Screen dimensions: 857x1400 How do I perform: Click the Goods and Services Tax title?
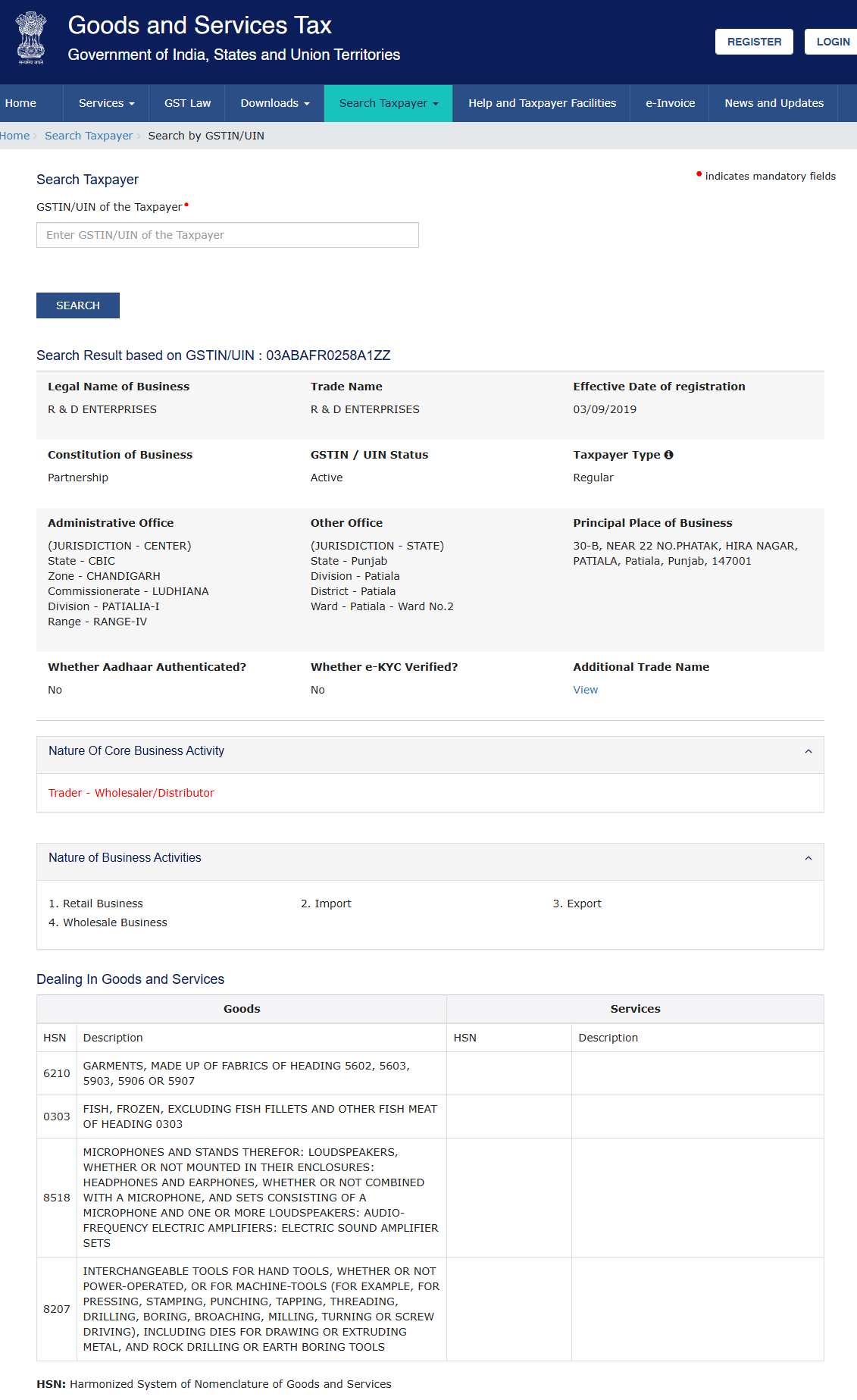click(200, 25)
